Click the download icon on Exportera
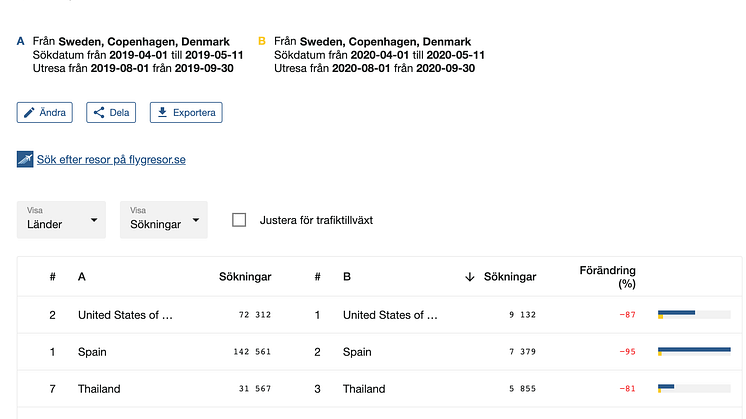This screenshot has height=419, width=746. pyautogui.click(x=162, y=113)
